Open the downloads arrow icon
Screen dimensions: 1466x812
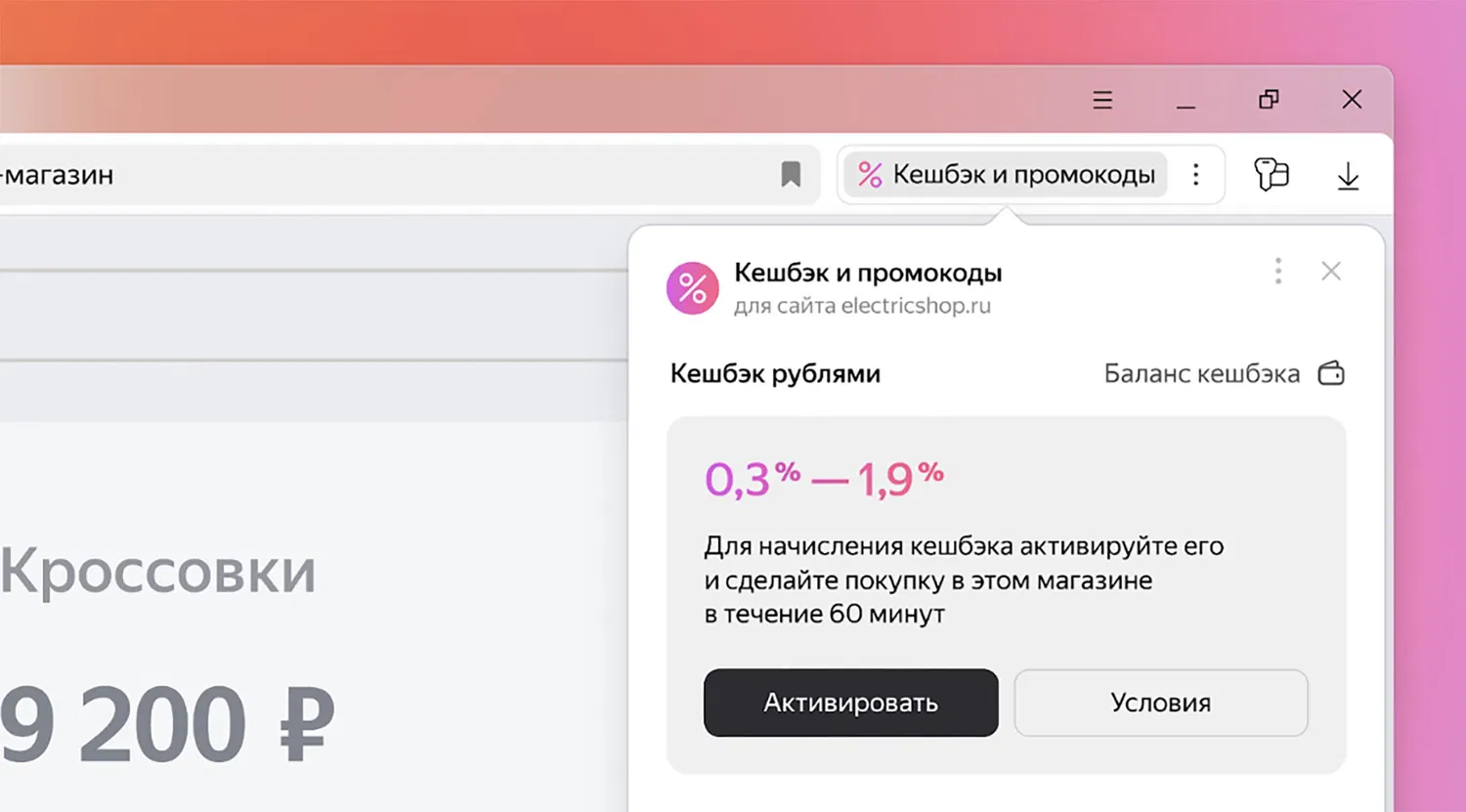coord(1348,177)
